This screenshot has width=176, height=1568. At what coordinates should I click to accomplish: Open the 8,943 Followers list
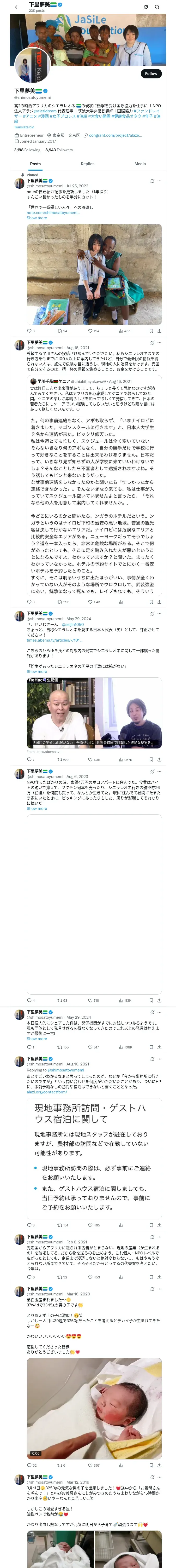coord(59,149)
